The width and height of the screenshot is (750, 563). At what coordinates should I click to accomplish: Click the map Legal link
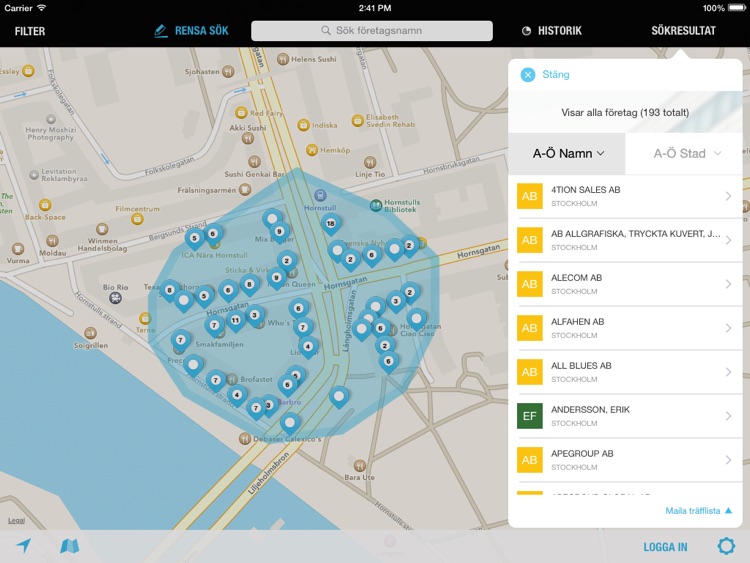[x=16, y=520]
